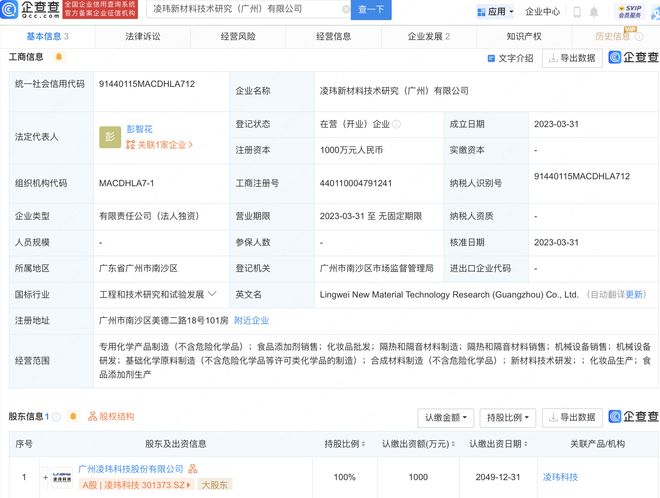
Task: Open 文字介绍 text introduction
Action: click(x=510, y=58)
